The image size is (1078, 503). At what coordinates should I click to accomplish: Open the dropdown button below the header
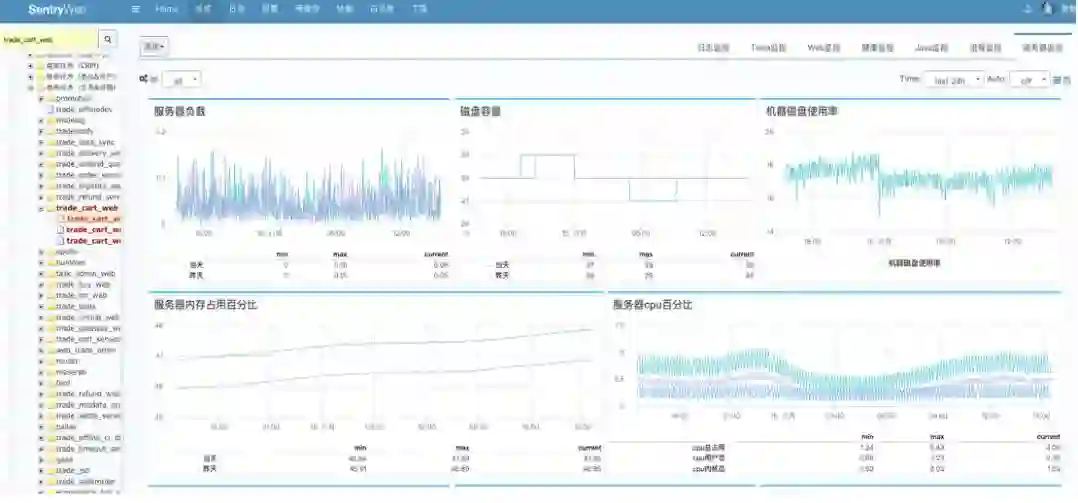pos(154,46)
